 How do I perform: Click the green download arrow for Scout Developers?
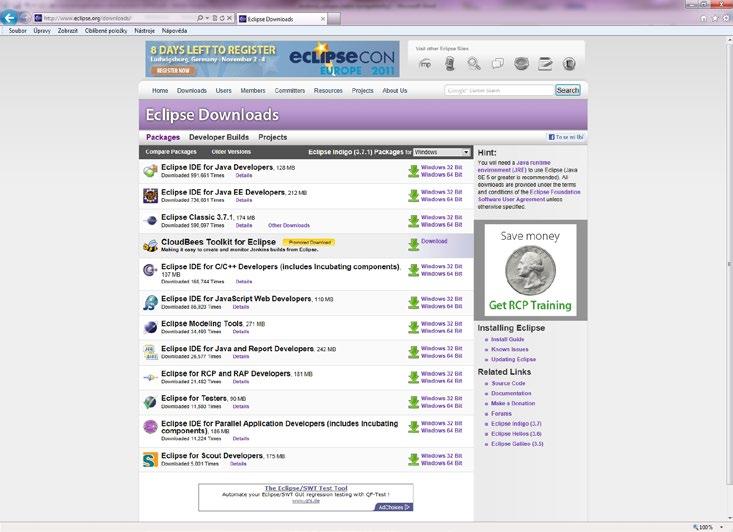pyautogui.click(x=413, y=460)
